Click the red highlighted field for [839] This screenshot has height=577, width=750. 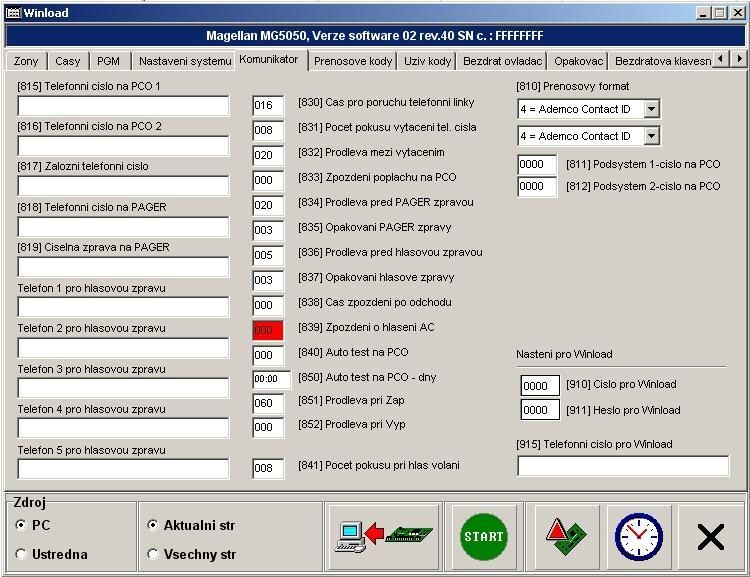pos(268,330)
